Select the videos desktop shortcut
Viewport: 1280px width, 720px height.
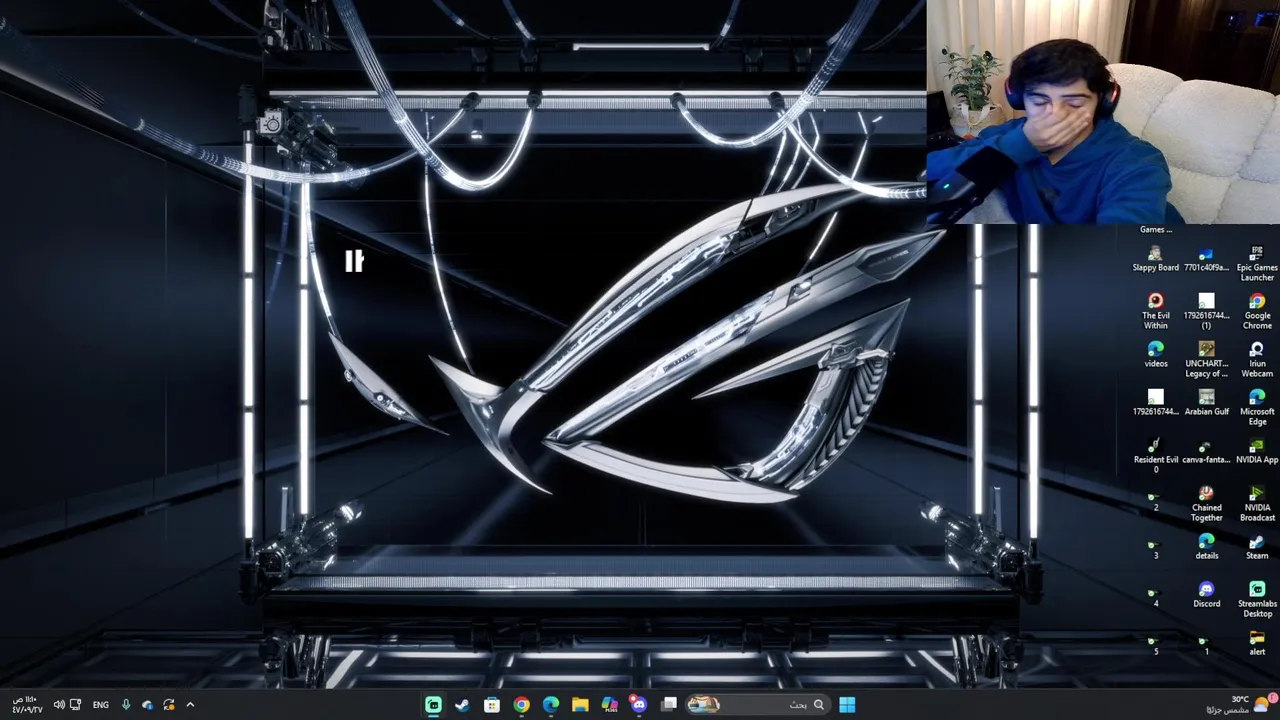(1156, 355)
